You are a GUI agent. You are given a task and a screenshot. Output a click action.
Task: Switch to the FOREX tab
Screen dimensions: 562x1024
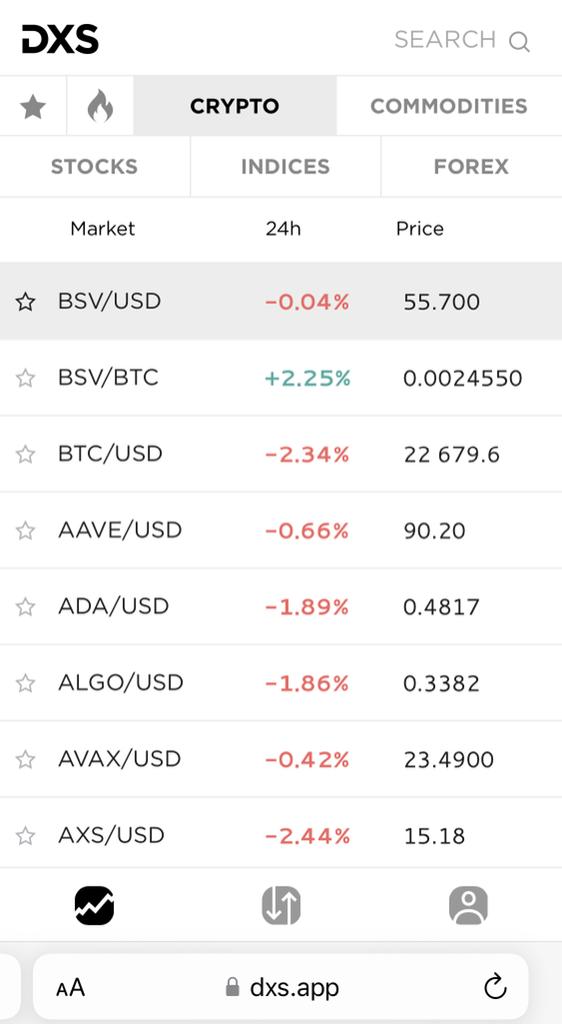click(471, 167)
